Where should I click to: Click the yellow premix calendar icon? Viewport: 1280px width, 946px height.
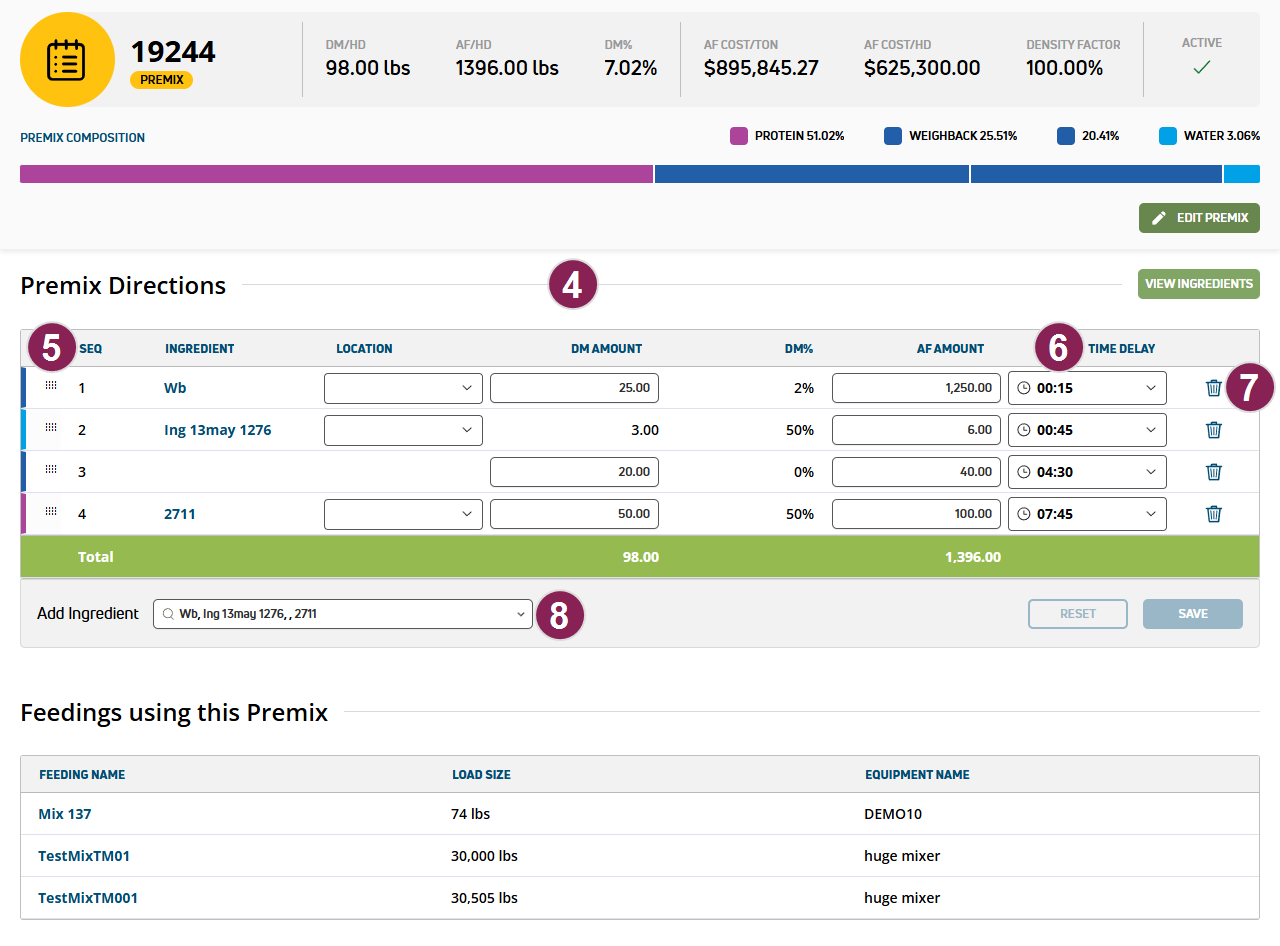[67, 60]
